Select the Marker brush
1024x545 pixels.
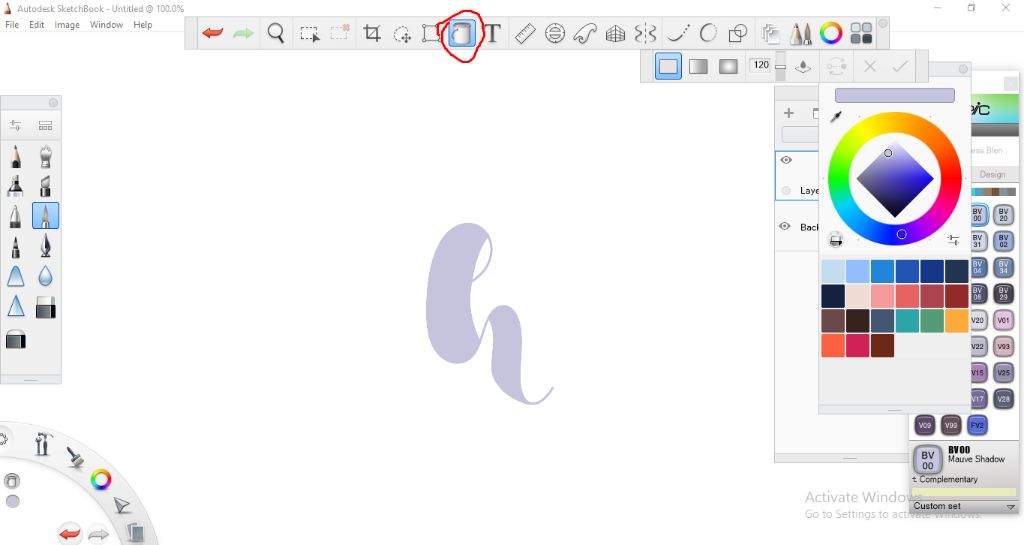coord(16,186)
